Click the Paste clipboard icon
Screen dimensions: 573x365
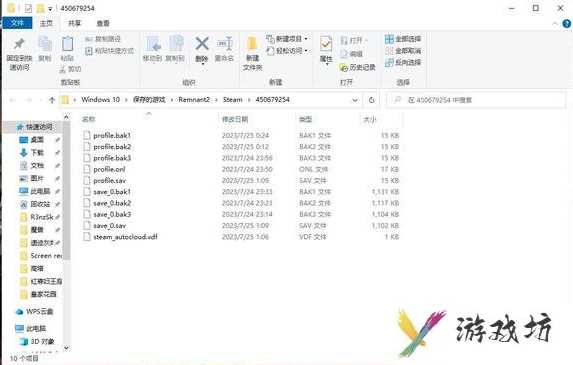tap(67, 44)
